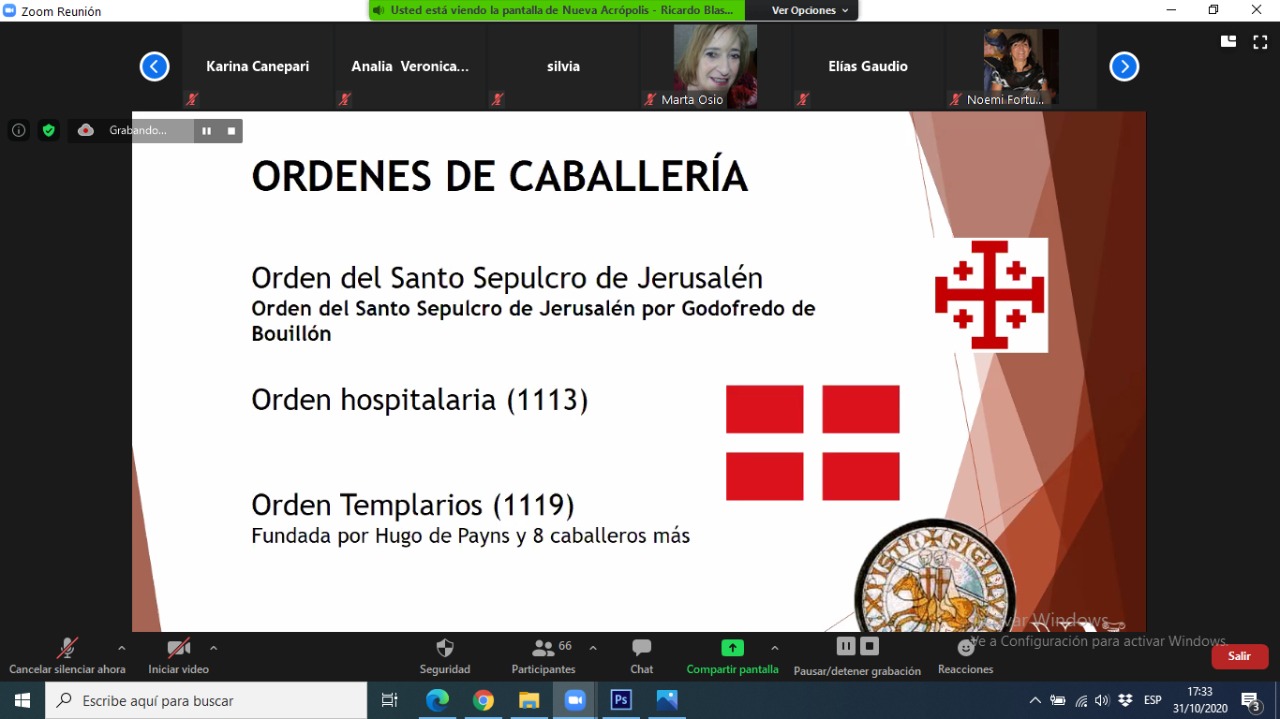Show previous participants with left arrow
The image size is (1280, 719).
154,67
